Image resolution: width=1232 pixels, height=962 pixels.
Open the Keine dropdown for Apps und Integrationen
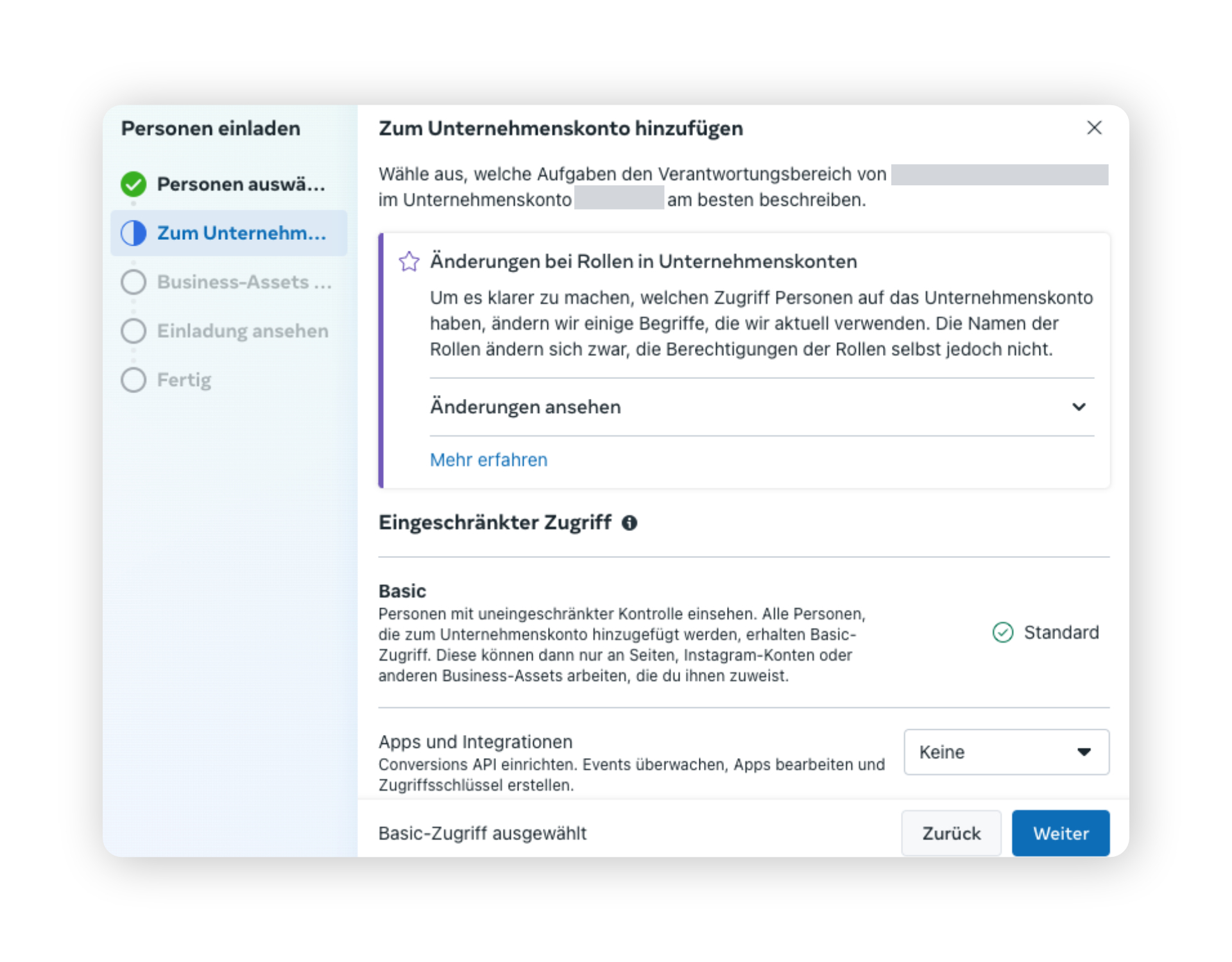pyautogui.click(x=1006, y=752)
